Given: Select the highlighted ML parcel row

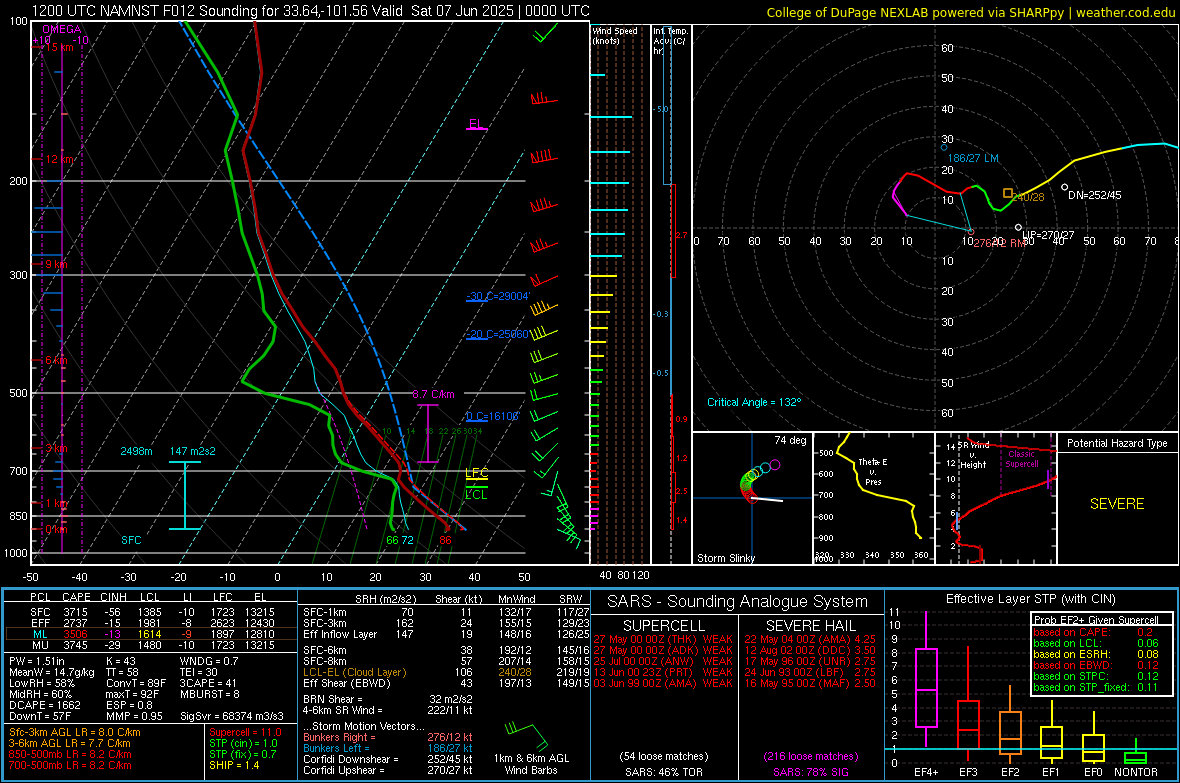Looking at the screenshot, I should pos(150,634).
